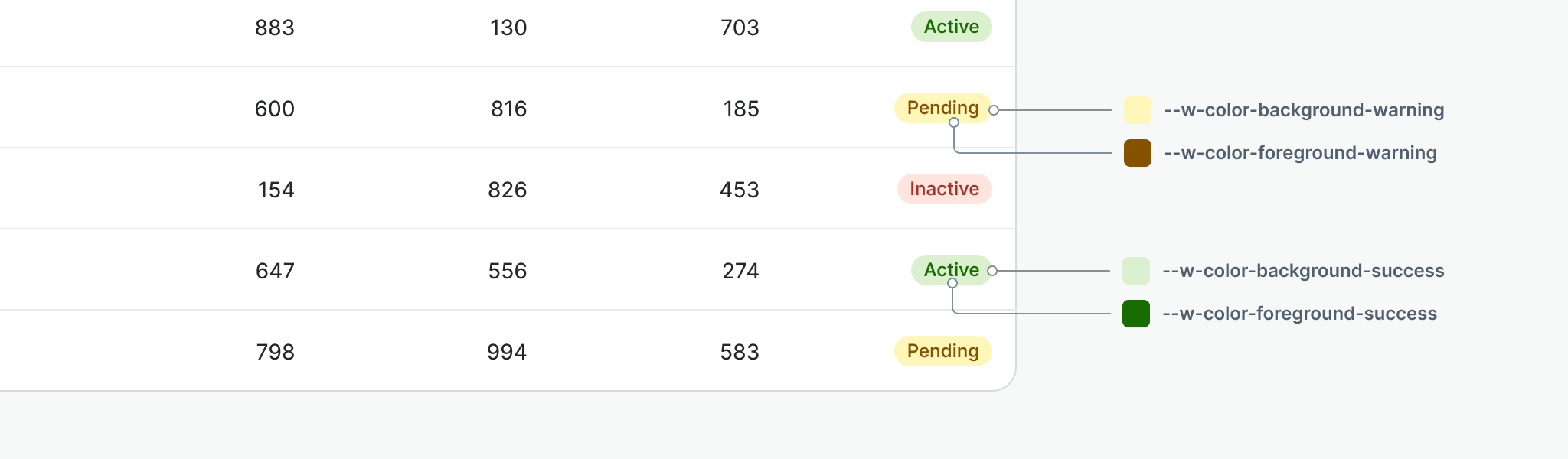Open the --w-color-foreground-success token label
The width and height of the screenshot is (1568, 459).
1298,314
